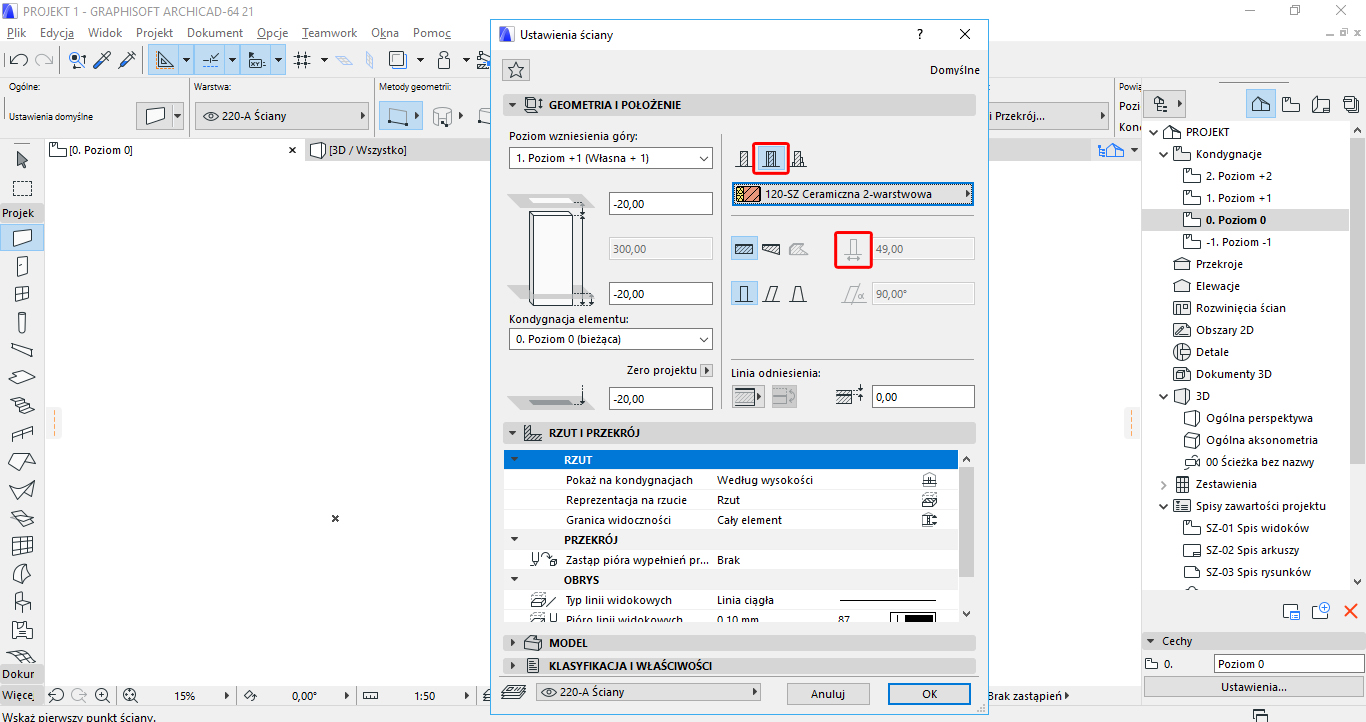Viewport: 1366px width, 722px height.
Task: Expand Zestawienia node in Navigator
Action: [1163, 484]
